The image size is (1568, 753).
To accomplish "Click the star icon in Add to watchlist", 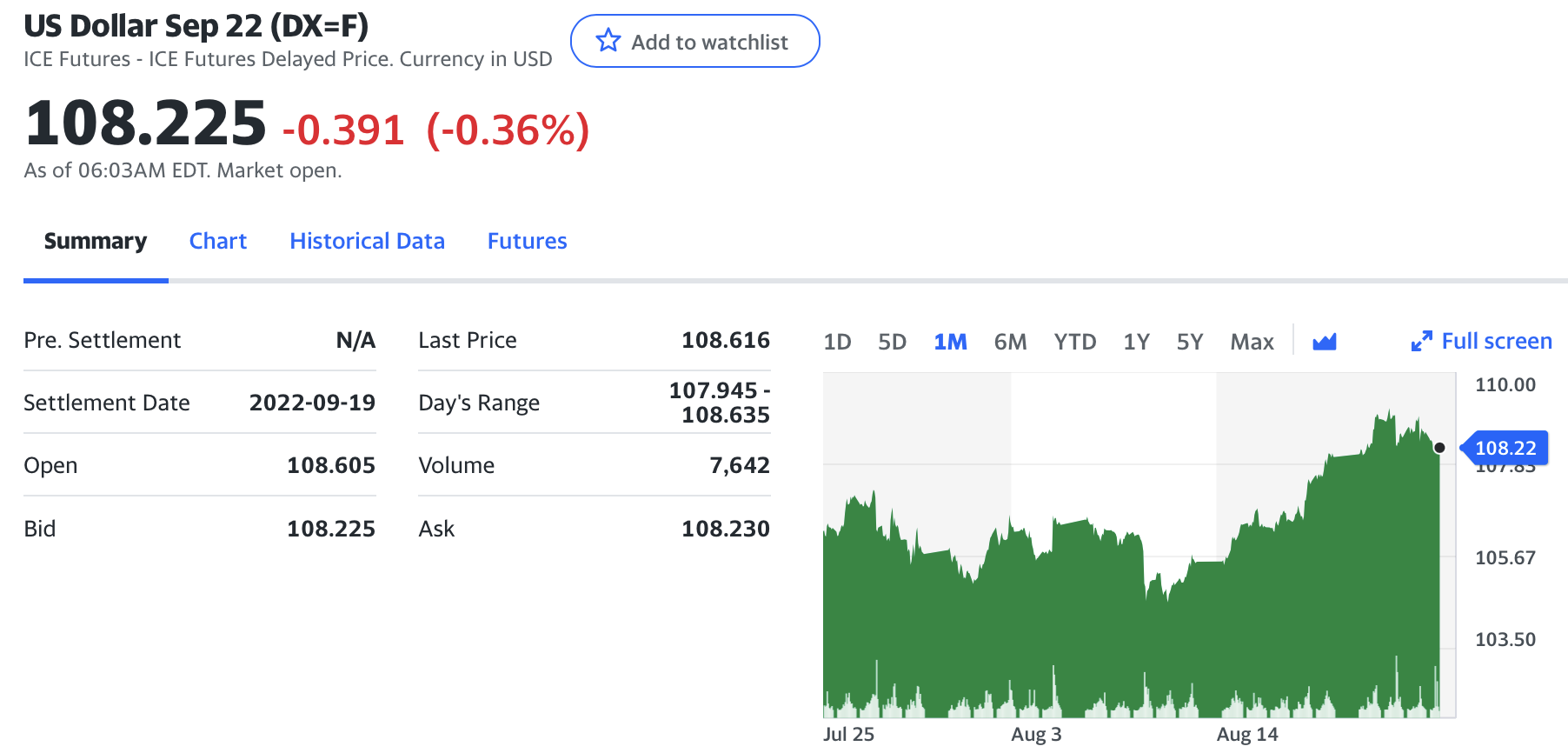I will tap(608, 41).
